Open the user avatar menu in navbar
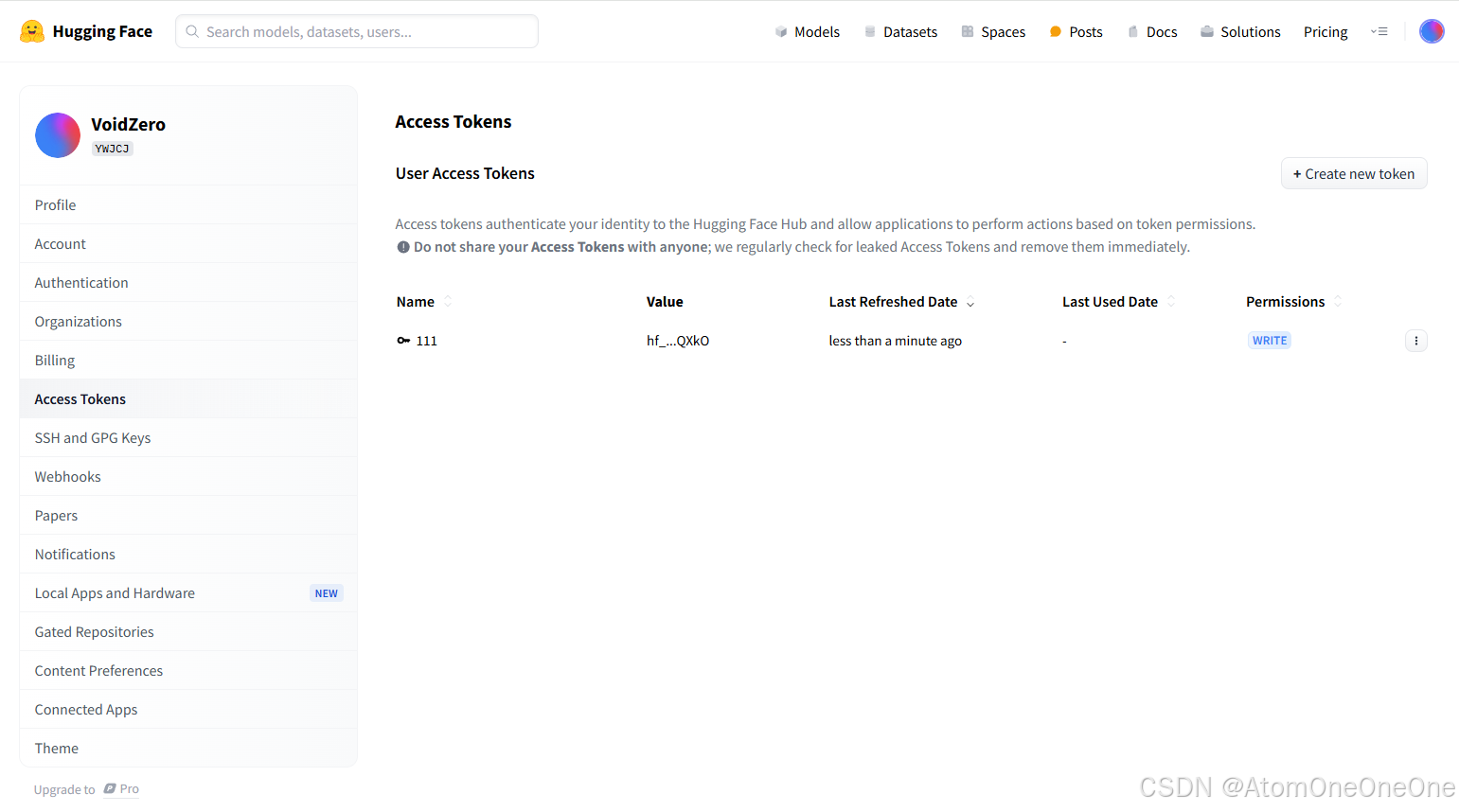This screenshot has width=1459, height=812. pyautogui.click(x=1432, y=31)
